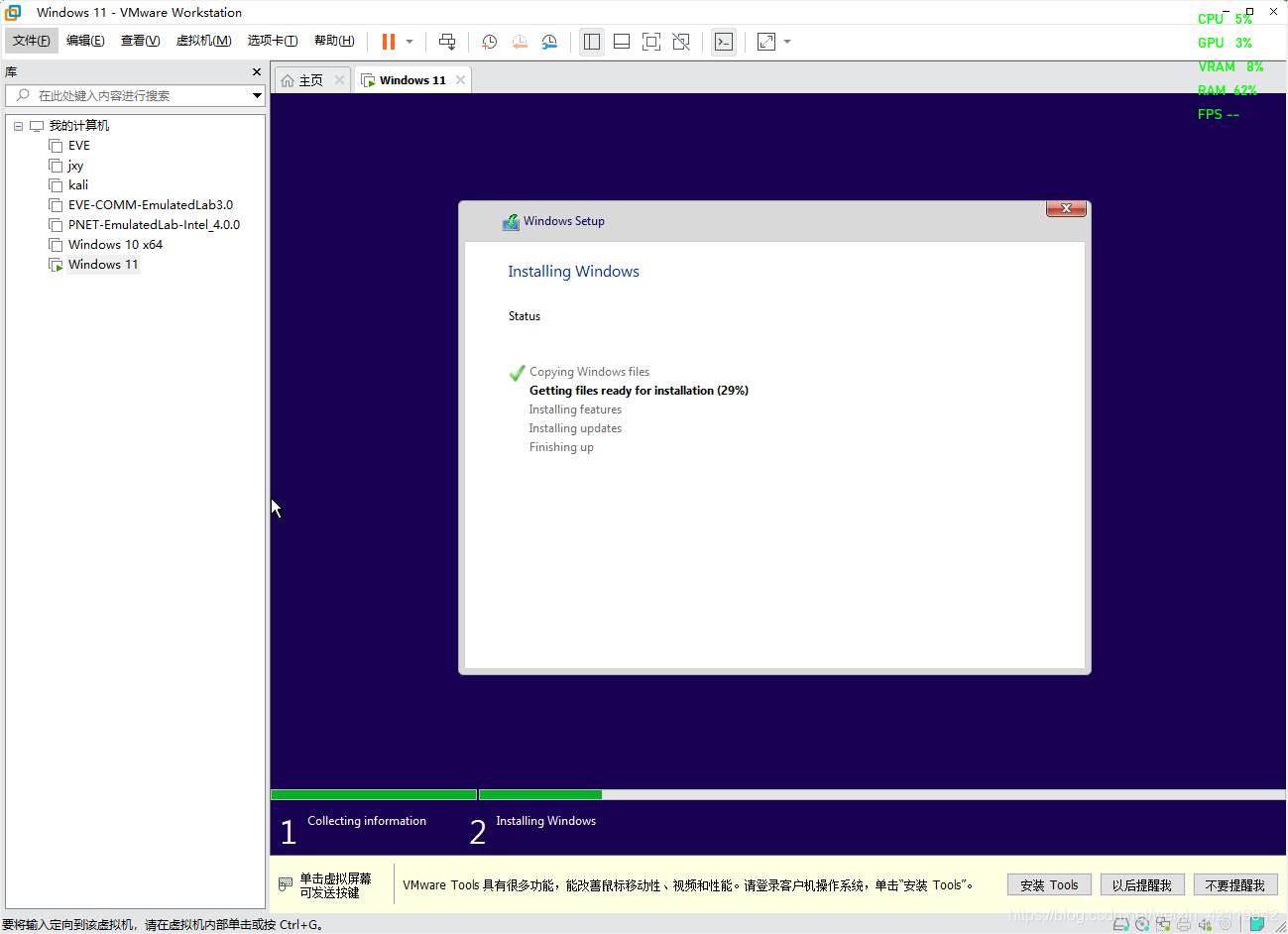
Task: Select the Windows 11 virtual machine entry
Action: pyautogui.click(x=103, y=265)
